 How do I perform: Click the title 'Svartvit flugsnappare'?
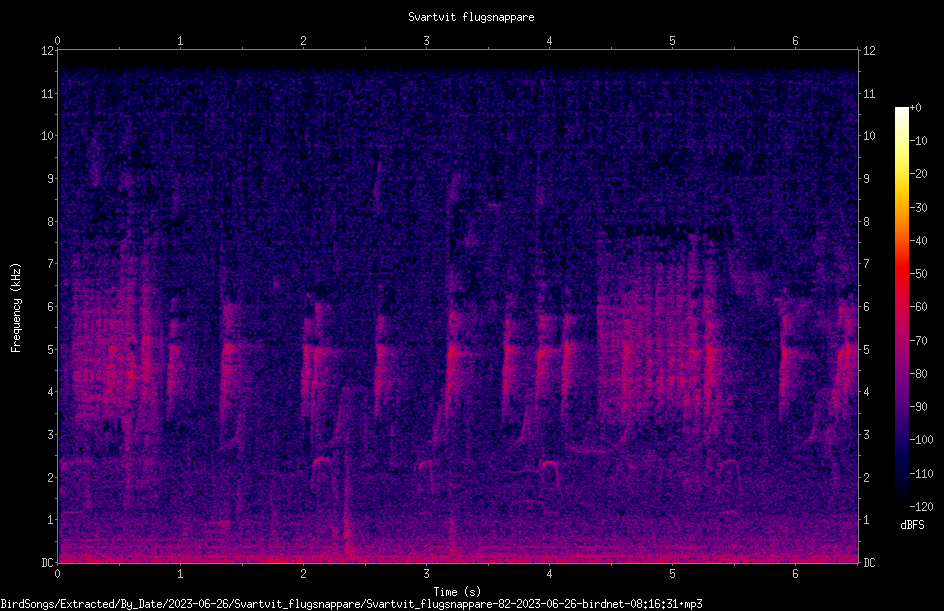[x=471, y=17]
